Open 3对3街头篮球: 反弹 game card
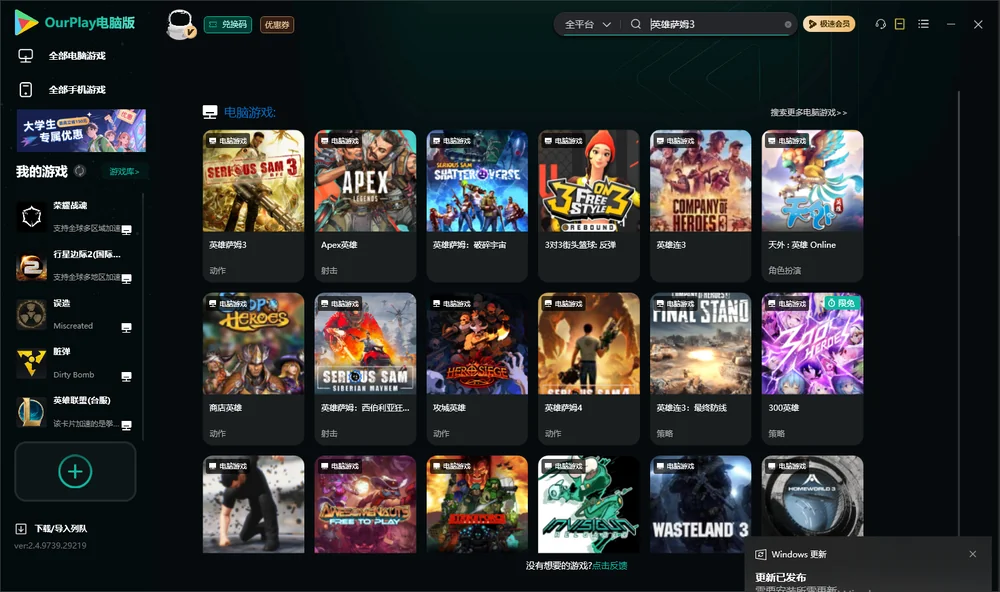This screenshot has width=1000, height=592. (589, 205)
